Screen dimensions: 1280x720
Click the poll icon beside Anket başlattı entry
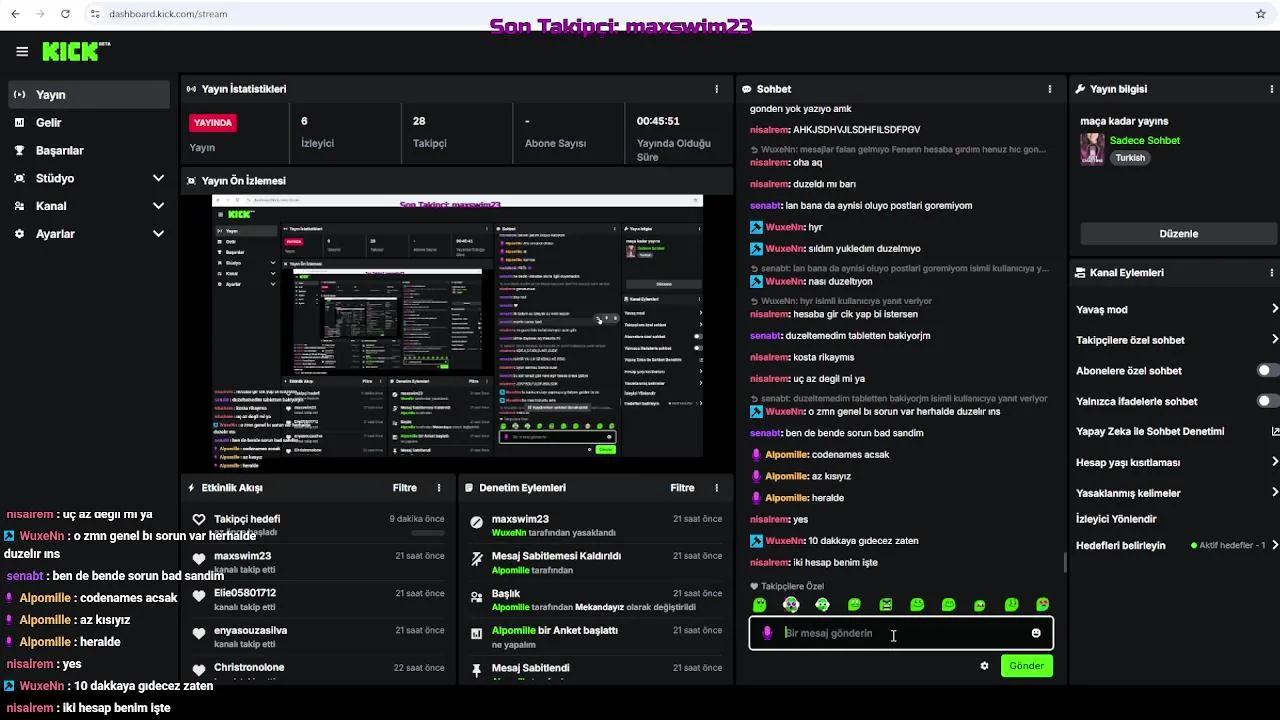coord(477,632)
